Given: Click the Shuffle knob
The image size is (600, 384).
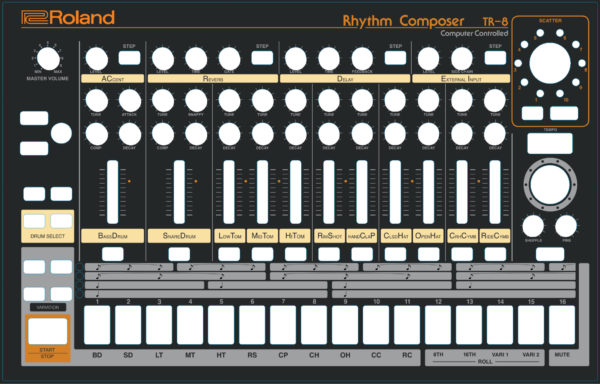Looking at the screenshot, I should 533,226.
